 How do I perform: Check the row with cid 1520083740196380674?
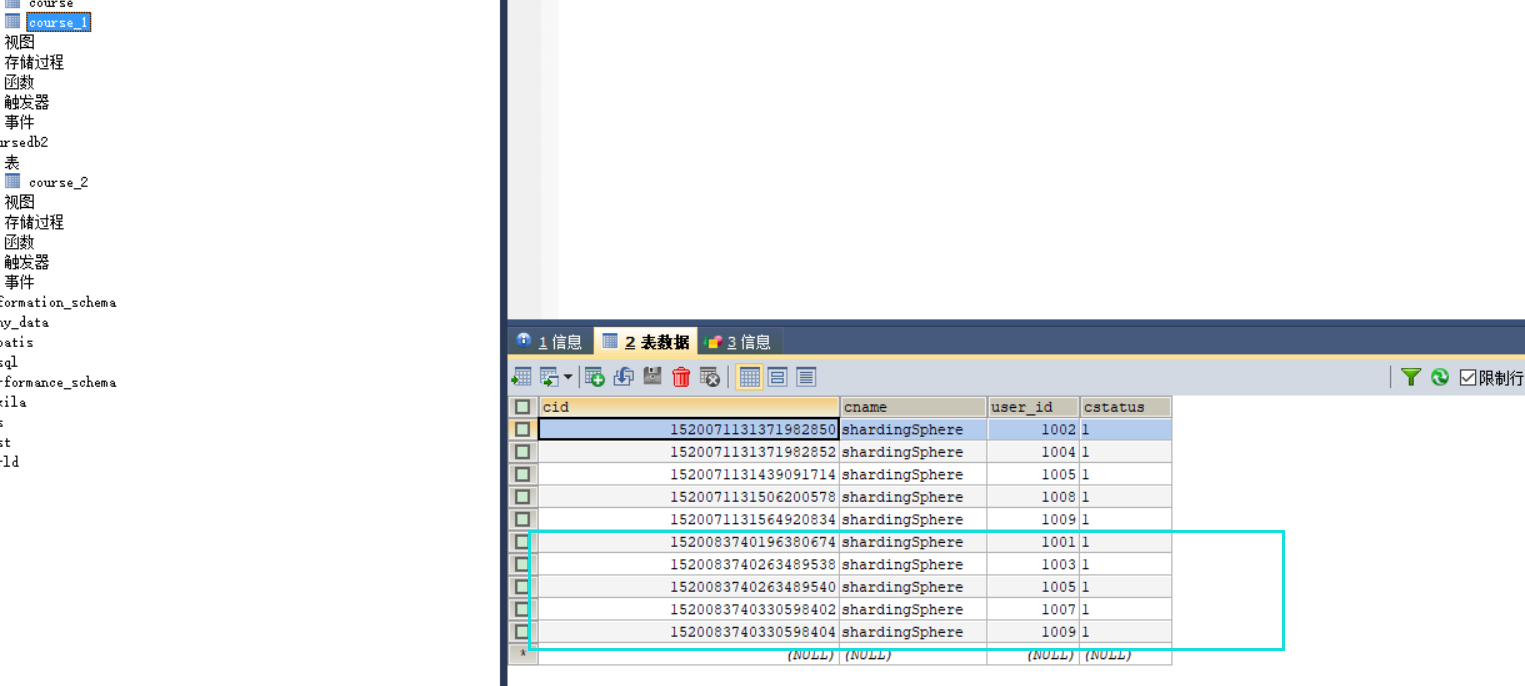pos(522,542)
